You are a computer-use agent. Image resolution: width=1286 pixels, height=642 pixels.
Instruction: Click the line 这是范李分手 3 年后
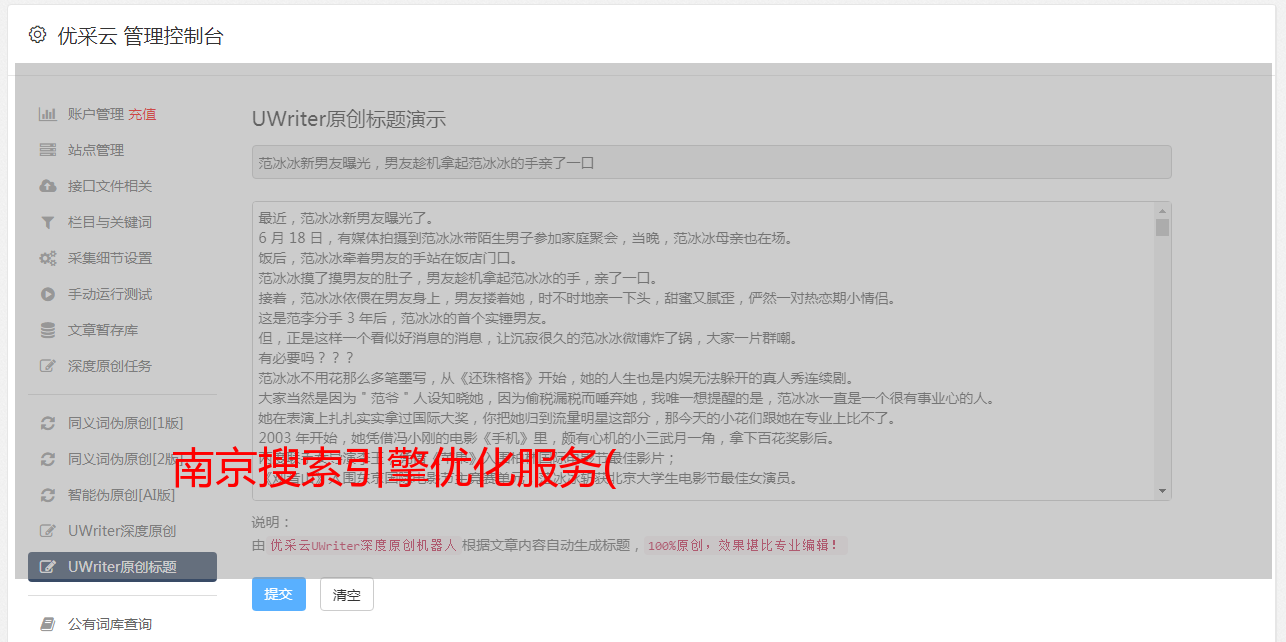click(x=403, y=318)
